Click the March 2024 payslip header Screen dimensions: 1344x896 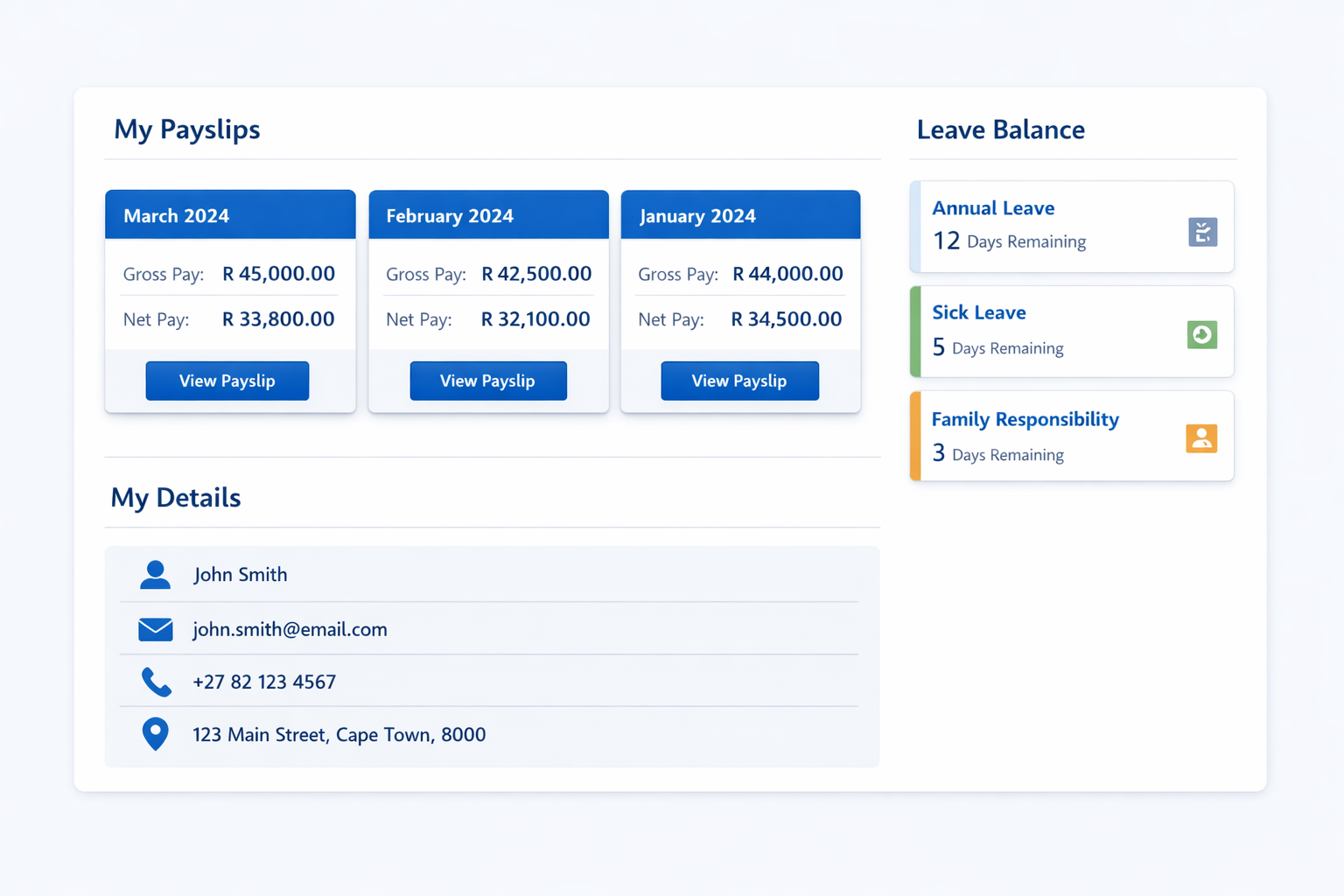pyautogui.click(x=229, y=215)
